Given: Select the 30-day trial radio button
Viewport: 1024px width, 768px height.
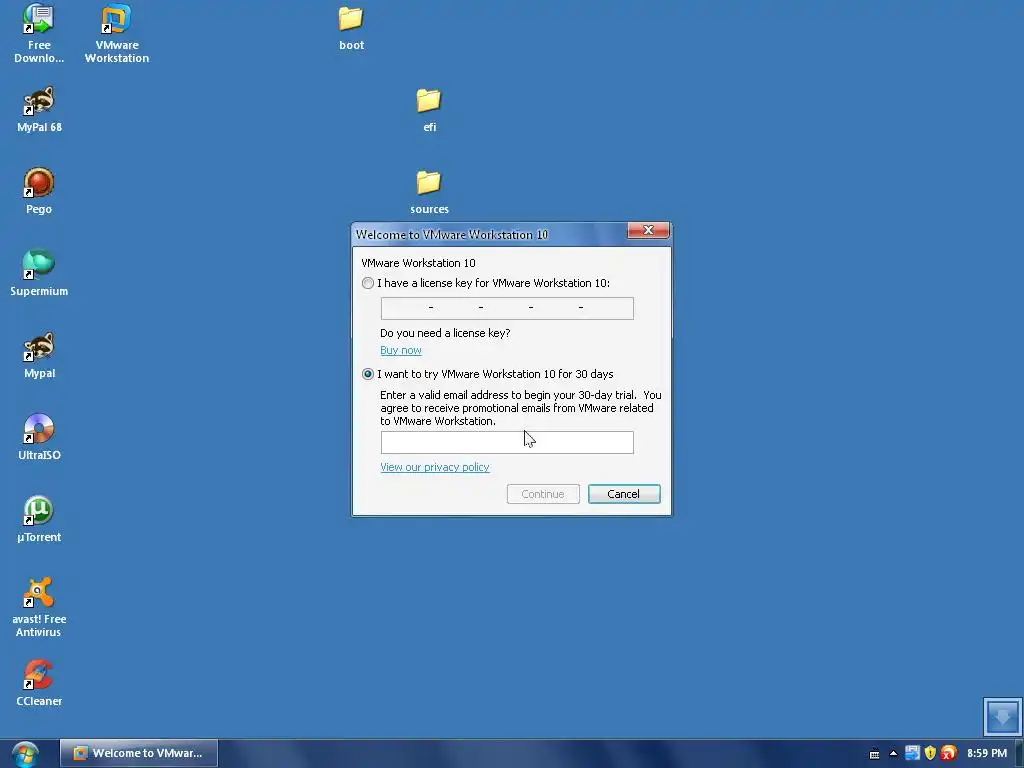Looking at the screenshot, I should 368,374.
